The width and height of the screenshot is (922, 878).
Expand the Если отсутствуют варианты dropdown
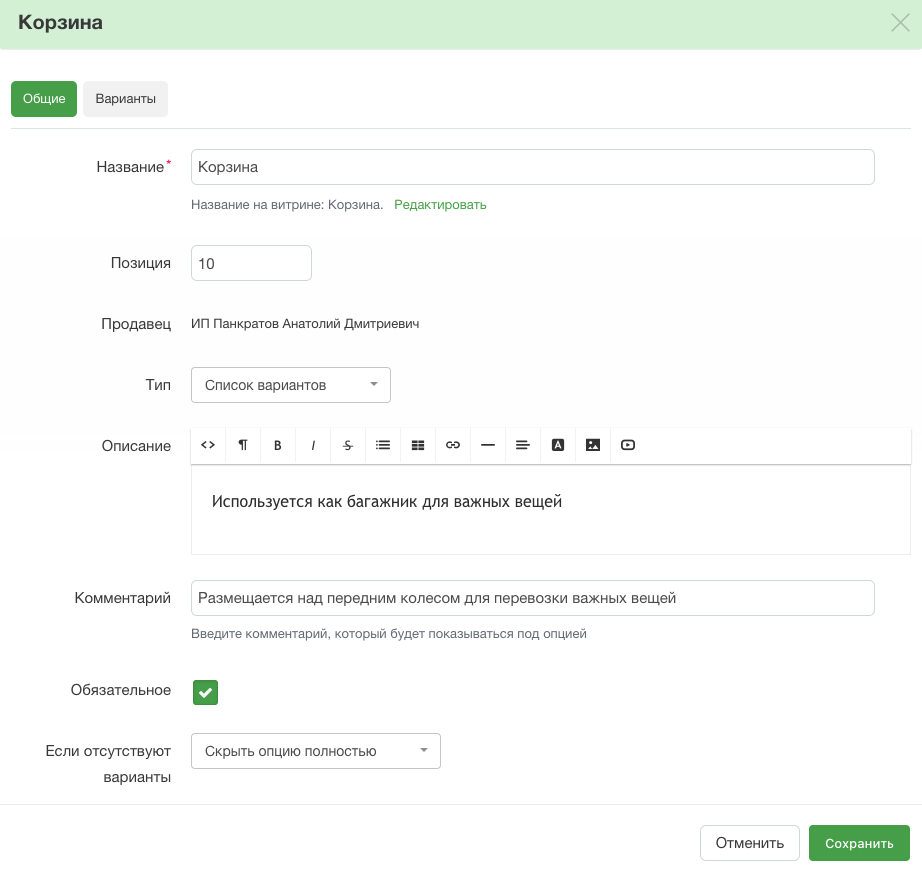pyautogui.click(x=316, y=751)
